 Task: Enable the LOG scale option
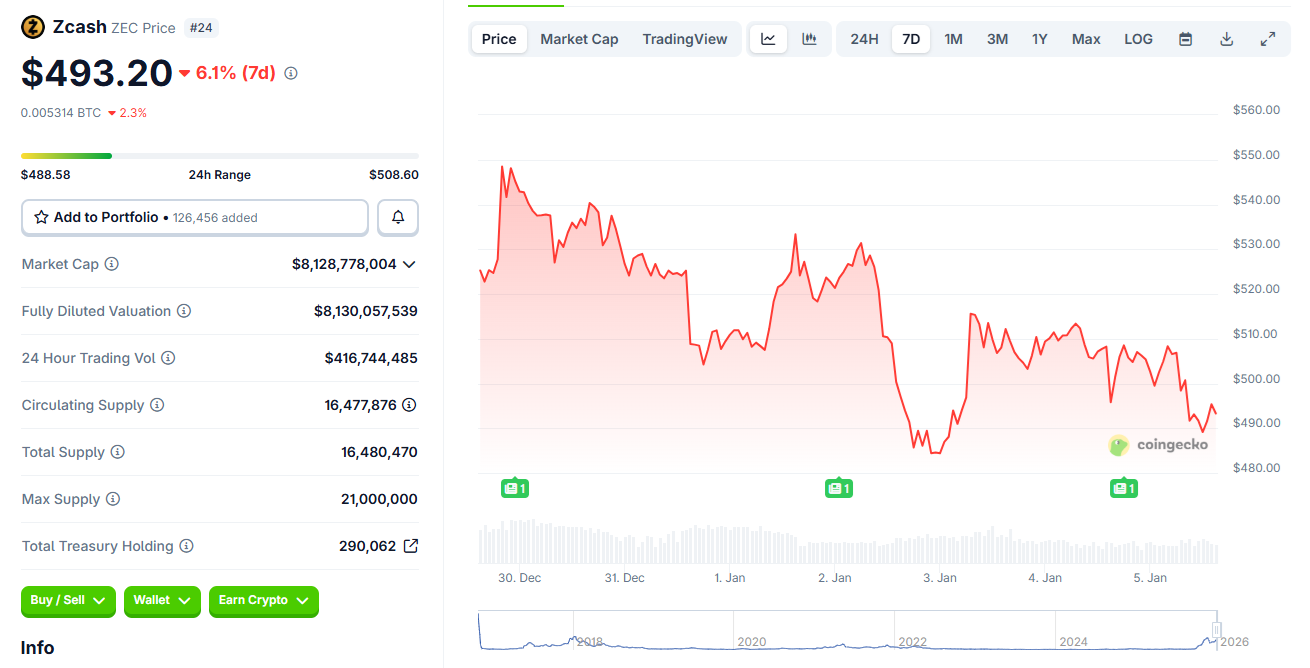point(1138,38)
